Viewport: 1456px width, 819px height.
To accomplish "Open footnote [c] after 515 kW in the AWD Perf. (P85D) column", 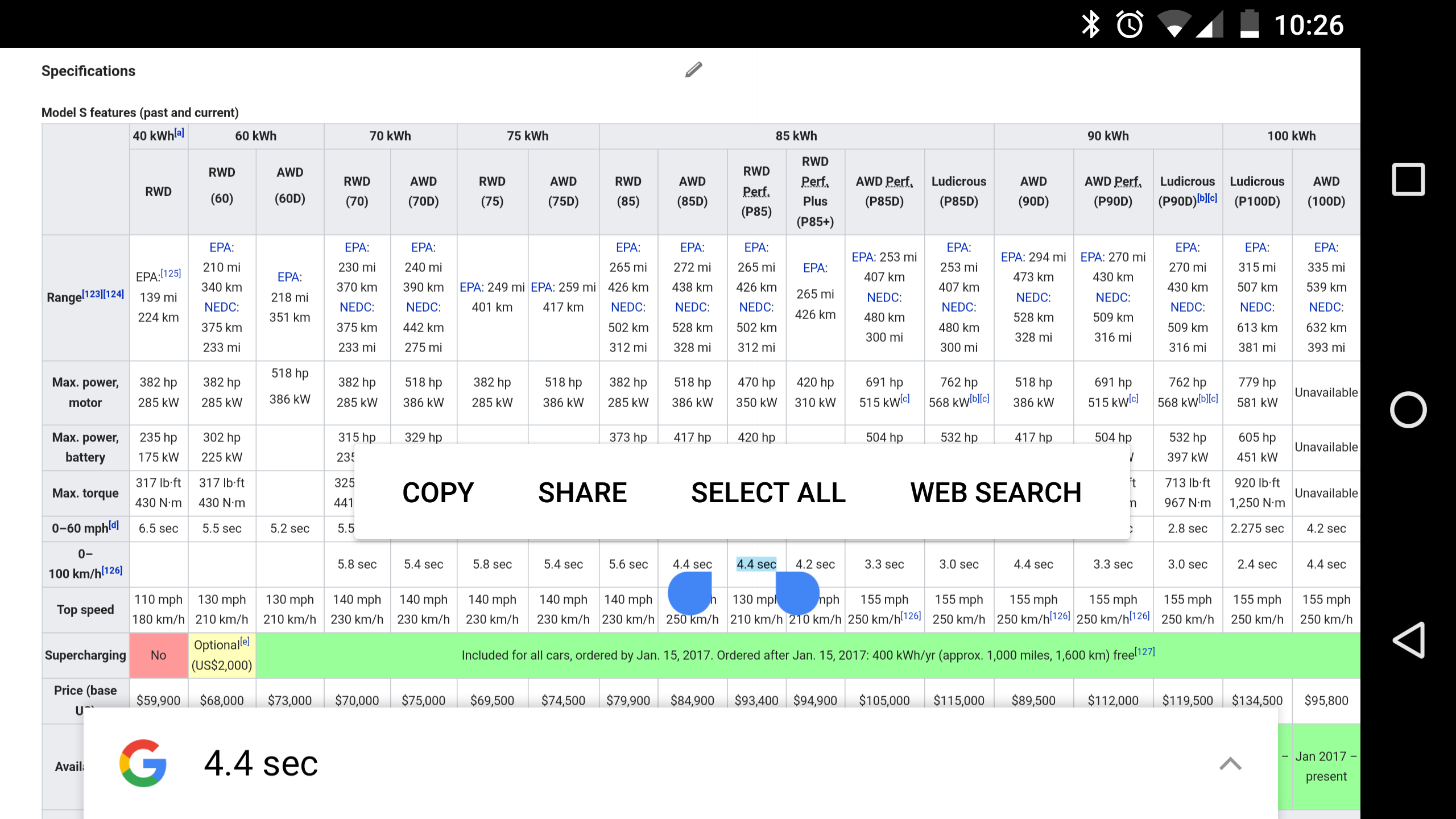I will coord(905,399).
